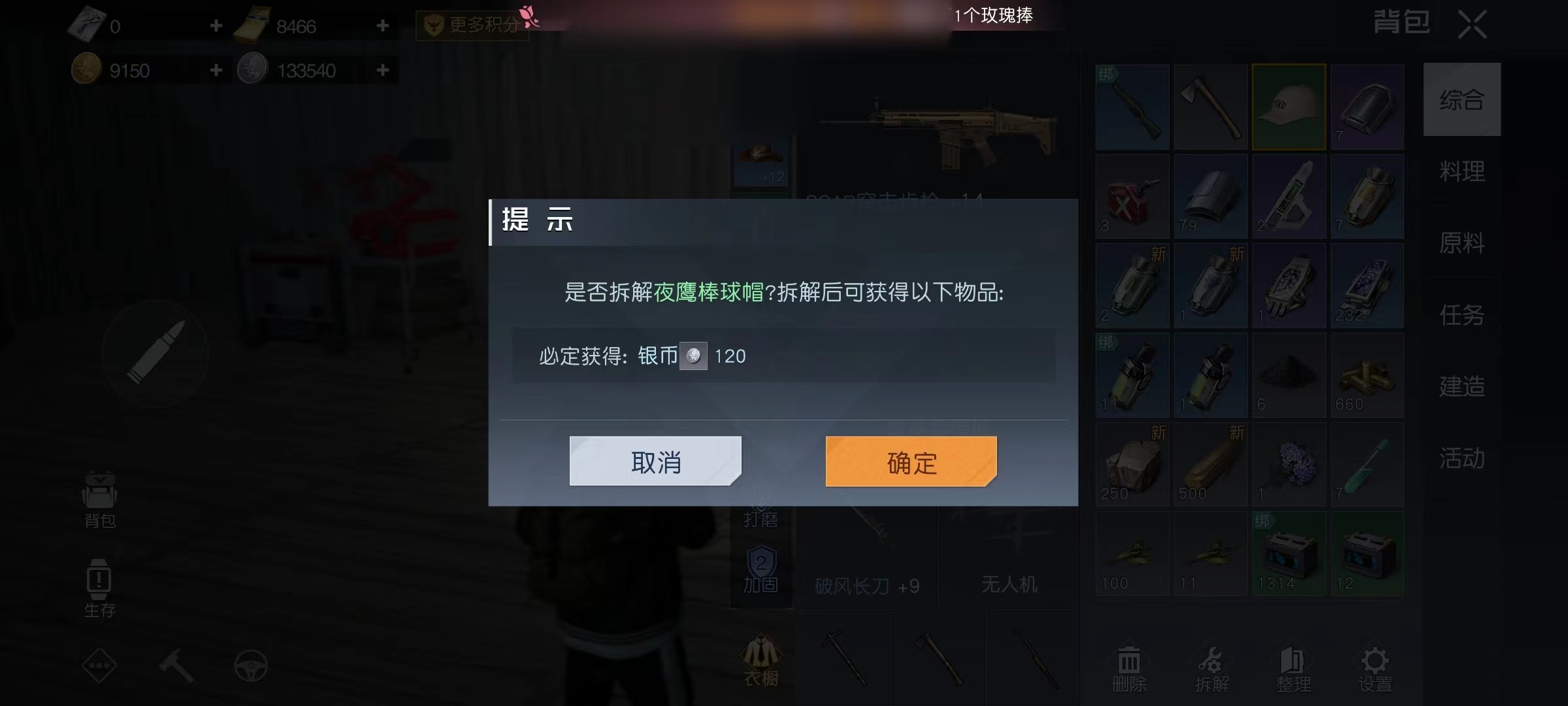Image resolution: width=1568 pixels, height=706 pixels.
Task: Tap the 删除 trash icon
Action: (x=1129, y=669)
